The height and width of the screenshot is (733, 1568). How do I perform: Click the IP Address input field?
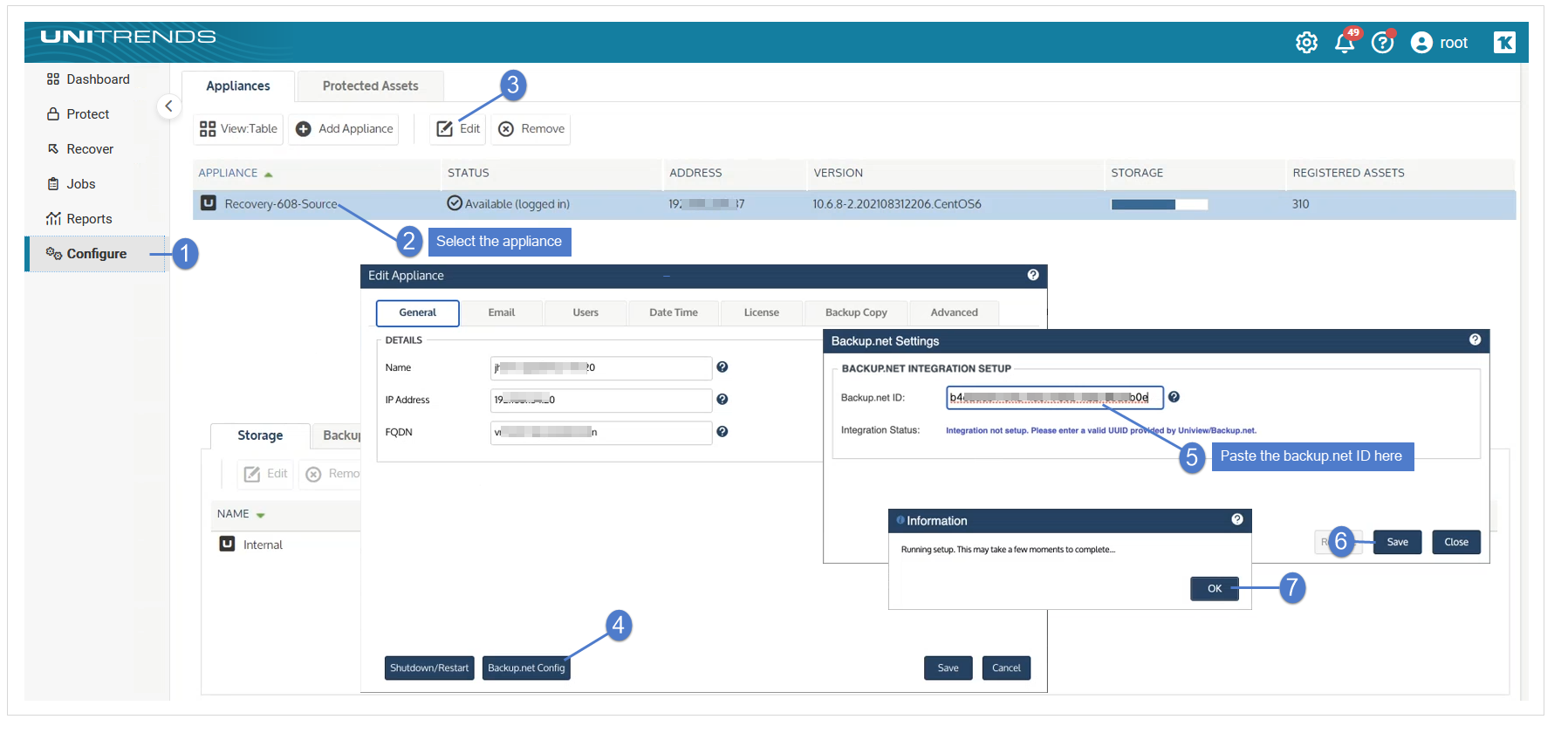point(601,401)
